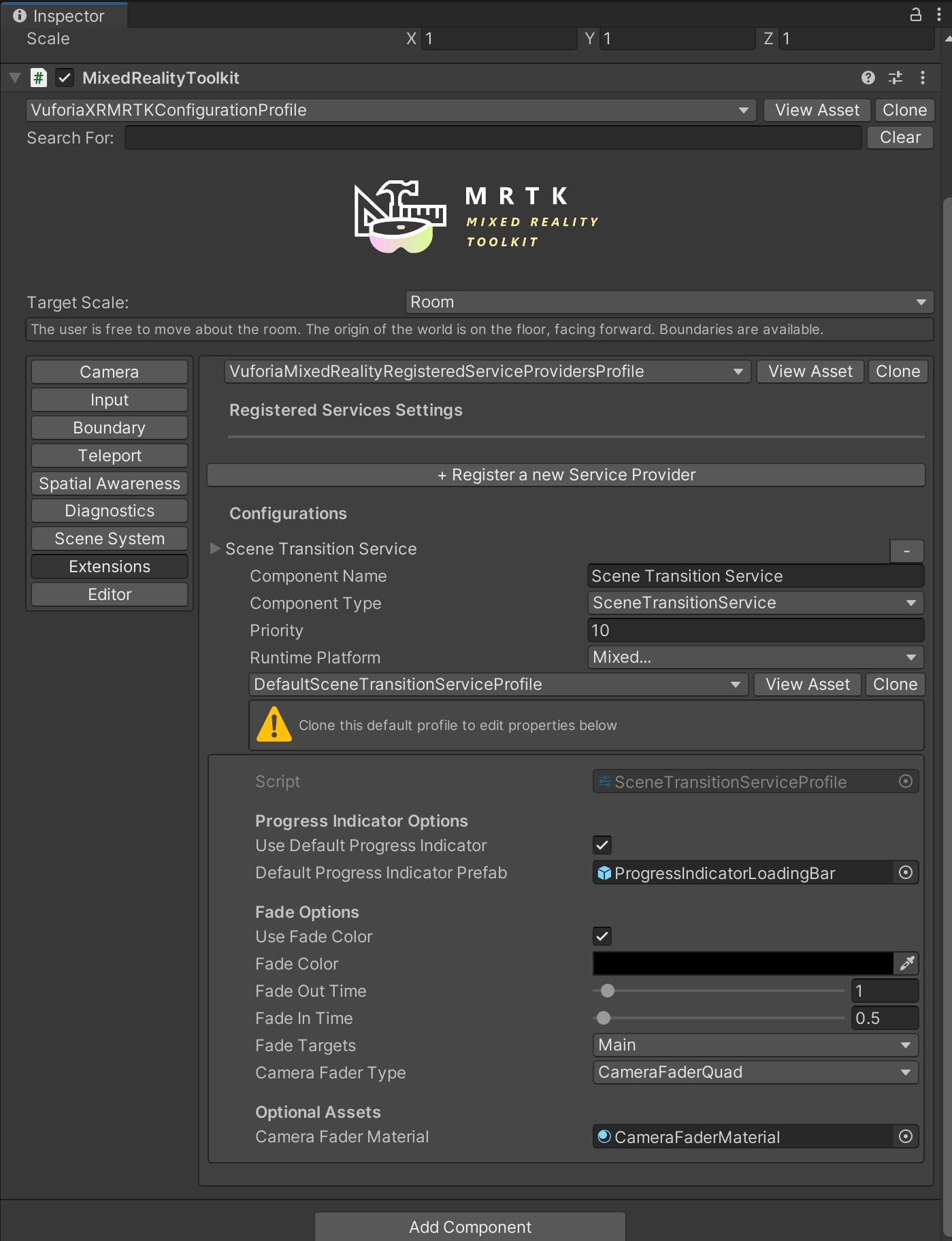Expand the Scene Transition Service foldout
The width and height of the screenshot is (952, 1241).
click(215, 548)
